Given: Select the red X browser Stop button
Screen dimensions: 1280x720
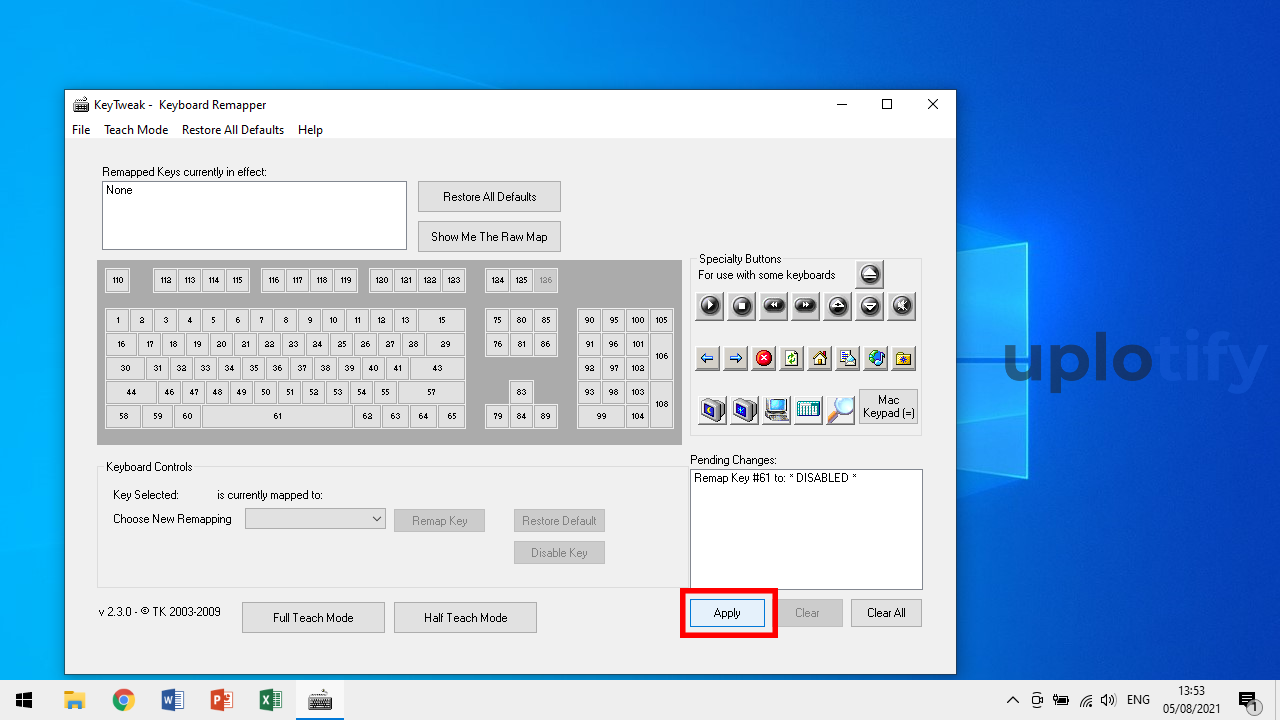Looking at the screenshot, I should tap(764, 358).
